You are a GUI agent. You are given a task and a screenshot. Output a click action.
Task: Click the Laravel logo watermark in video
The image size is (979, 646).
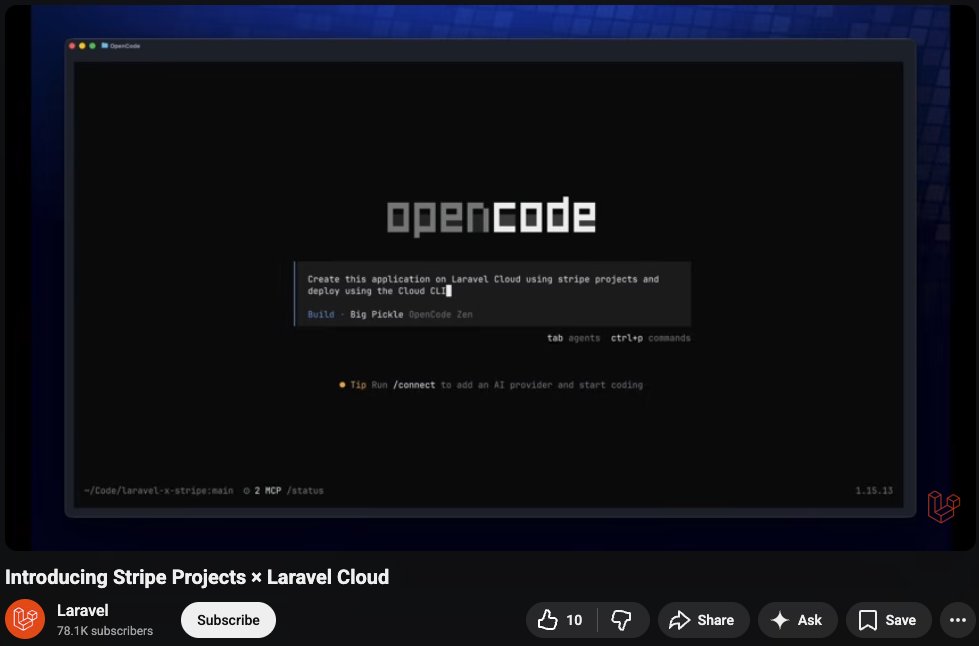pos(943,506)
